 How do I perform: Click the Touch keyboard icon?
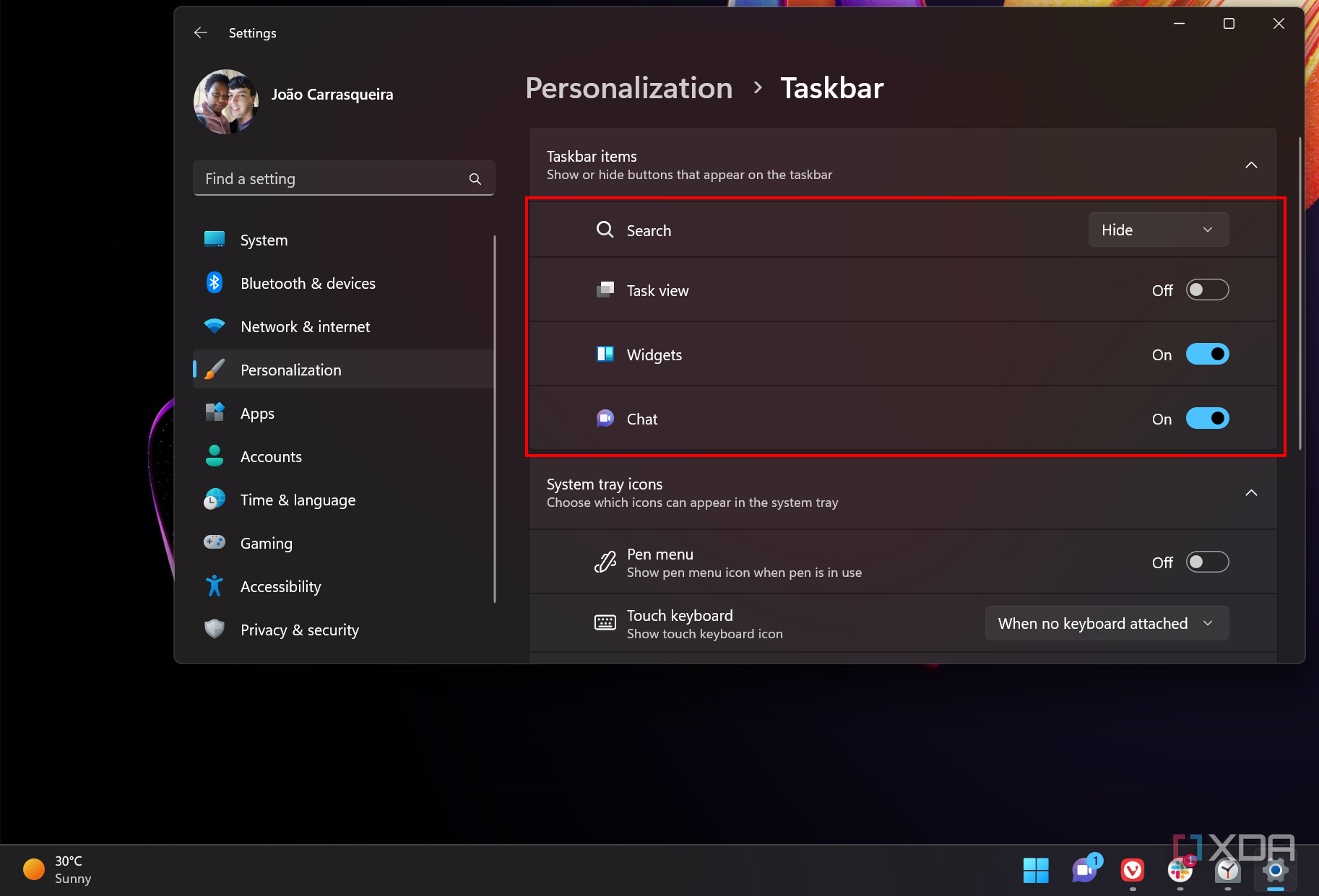[x=605, y=622]
